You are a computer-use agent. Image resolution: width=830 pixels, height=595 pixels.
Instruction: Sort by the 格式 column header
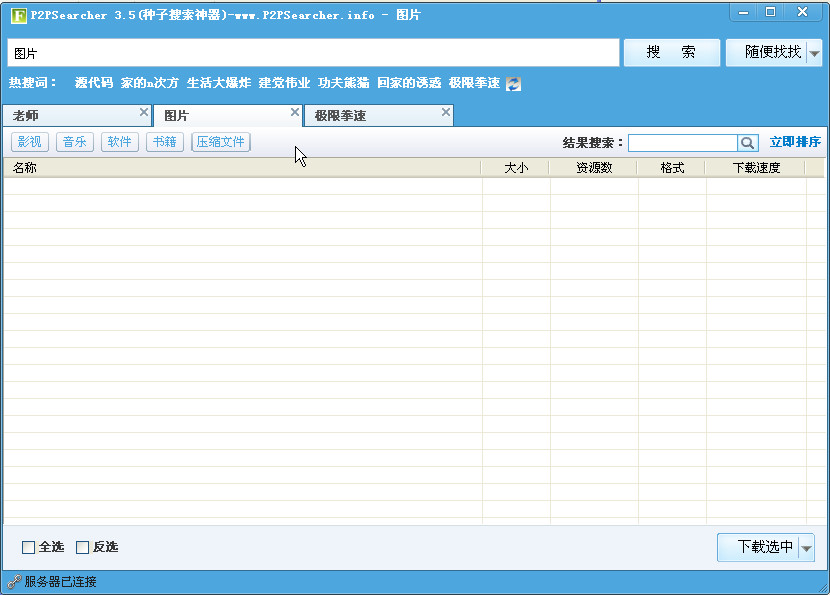672,168
